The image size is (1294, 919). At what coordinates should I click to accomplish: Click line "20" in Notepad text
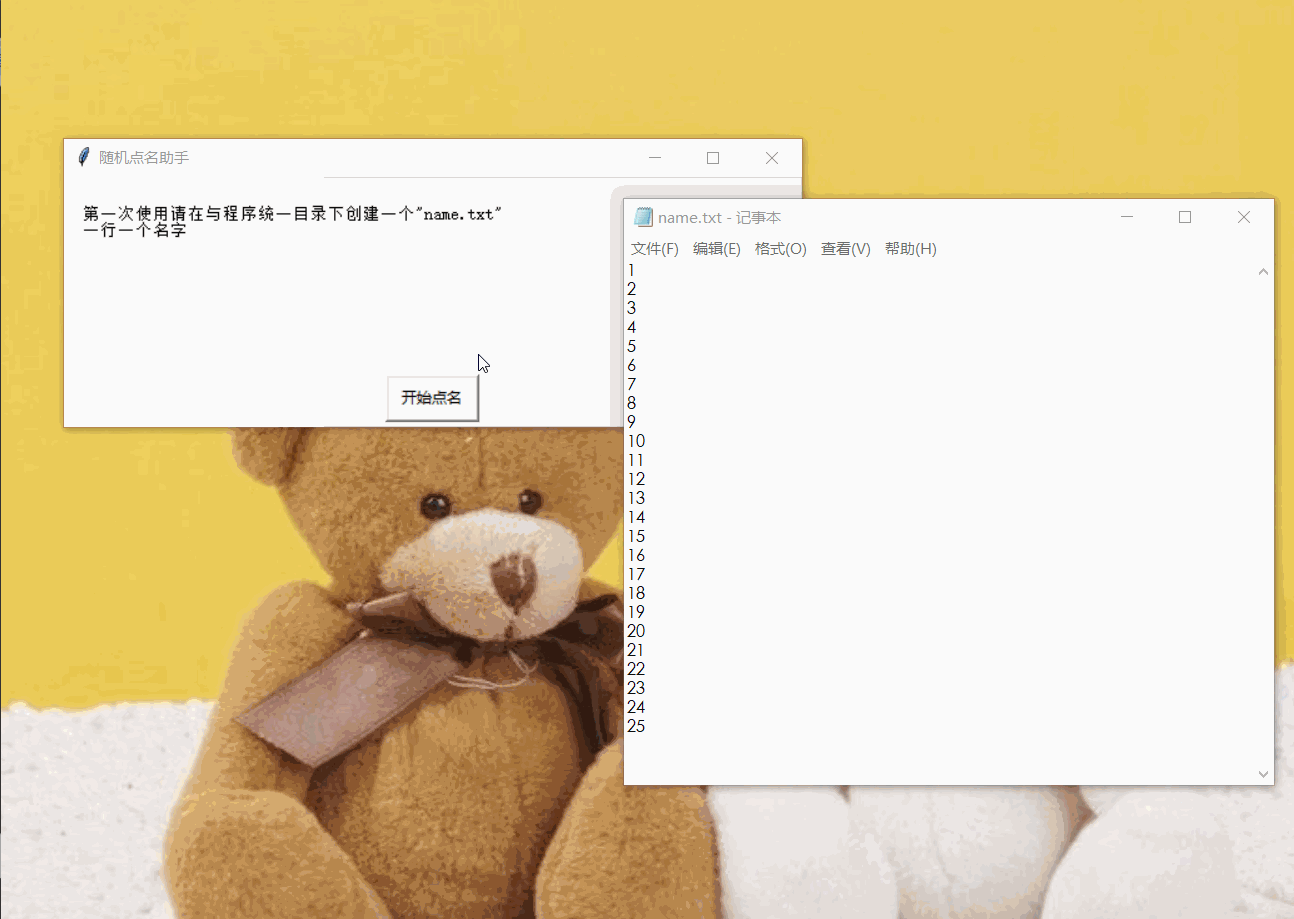[636, 631]
